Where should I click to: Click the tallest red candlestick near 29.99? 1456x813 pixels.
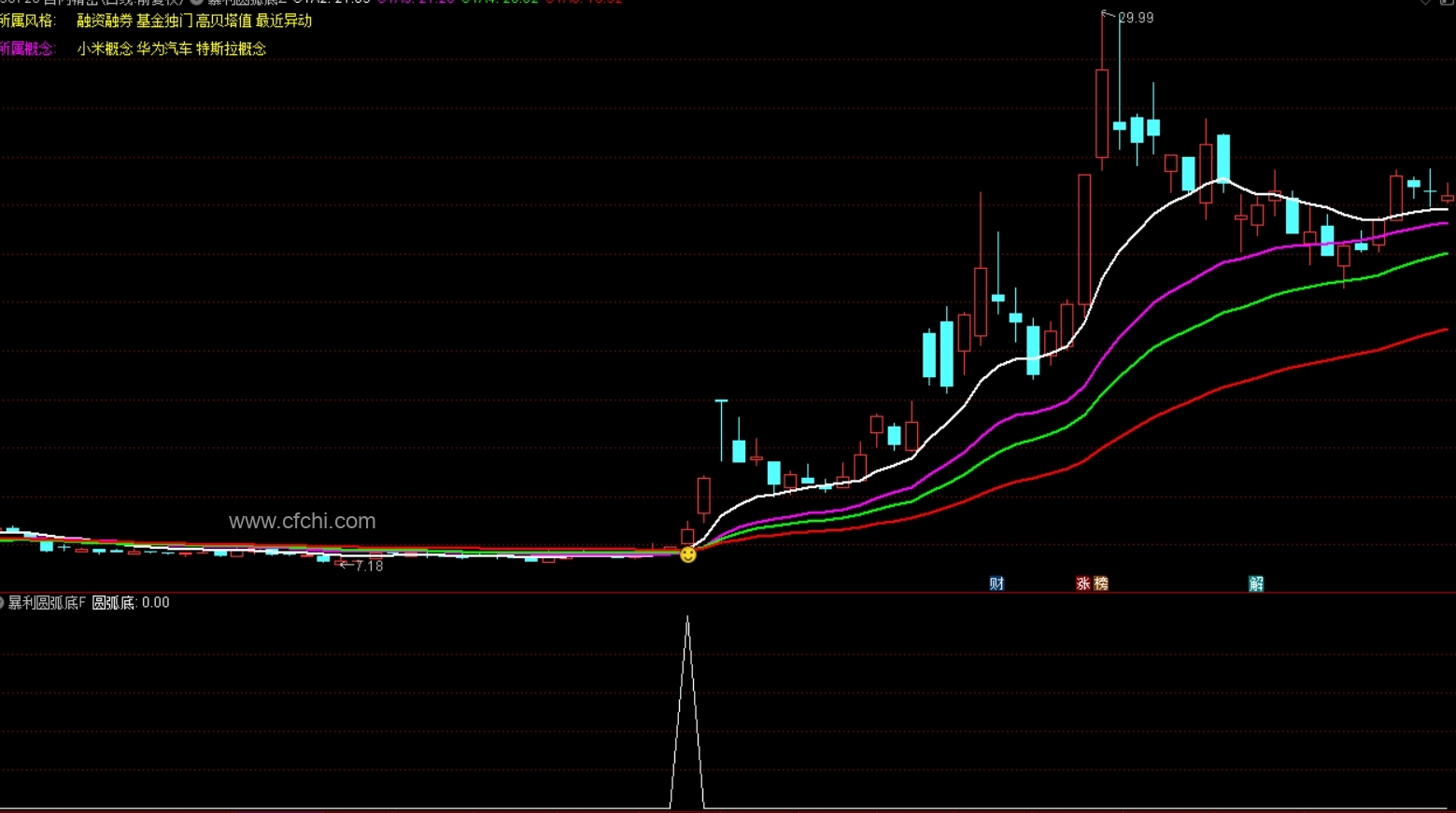(1102, 113)
